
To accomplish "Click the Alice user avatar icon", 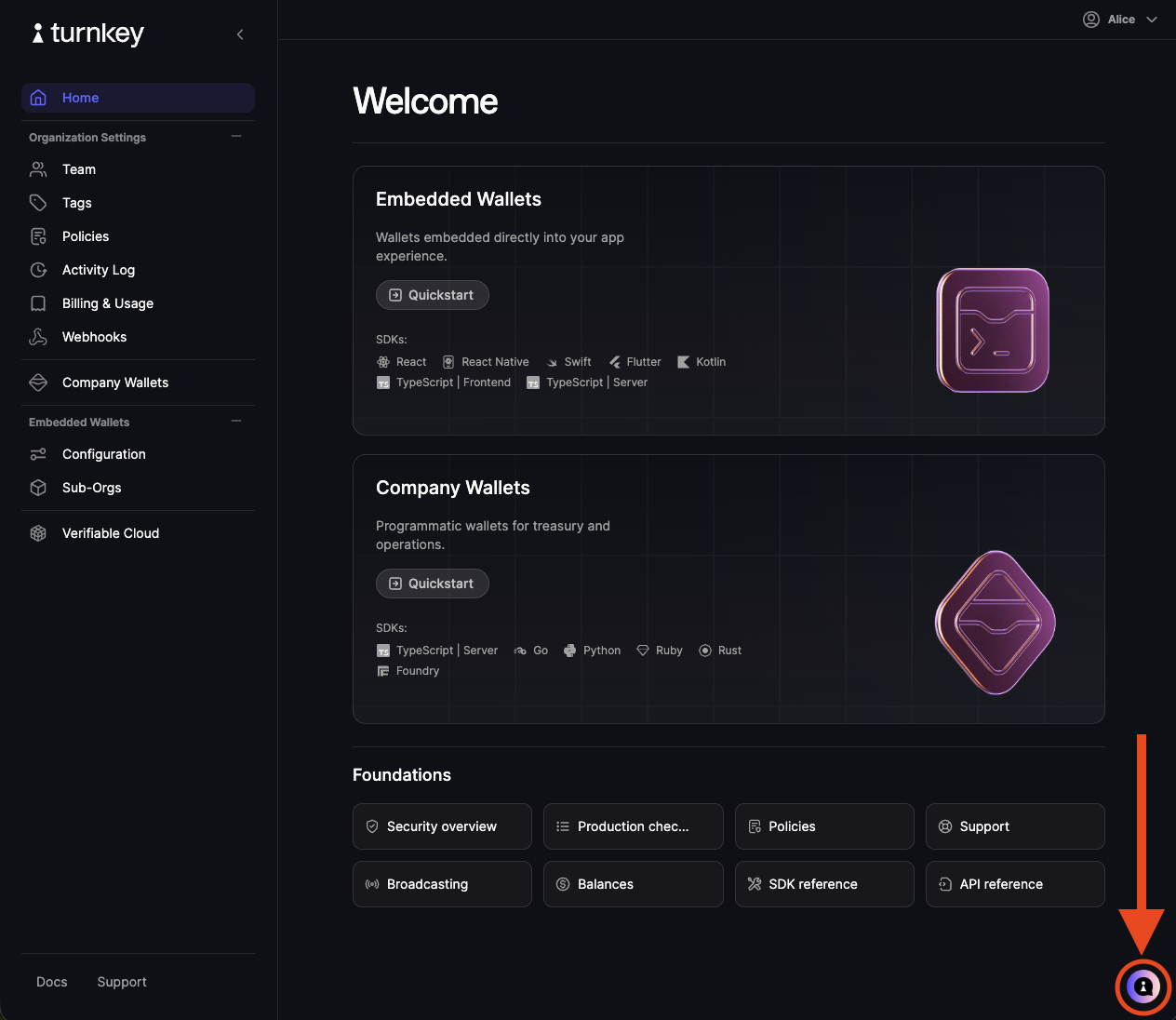I will click(1091, 20).
